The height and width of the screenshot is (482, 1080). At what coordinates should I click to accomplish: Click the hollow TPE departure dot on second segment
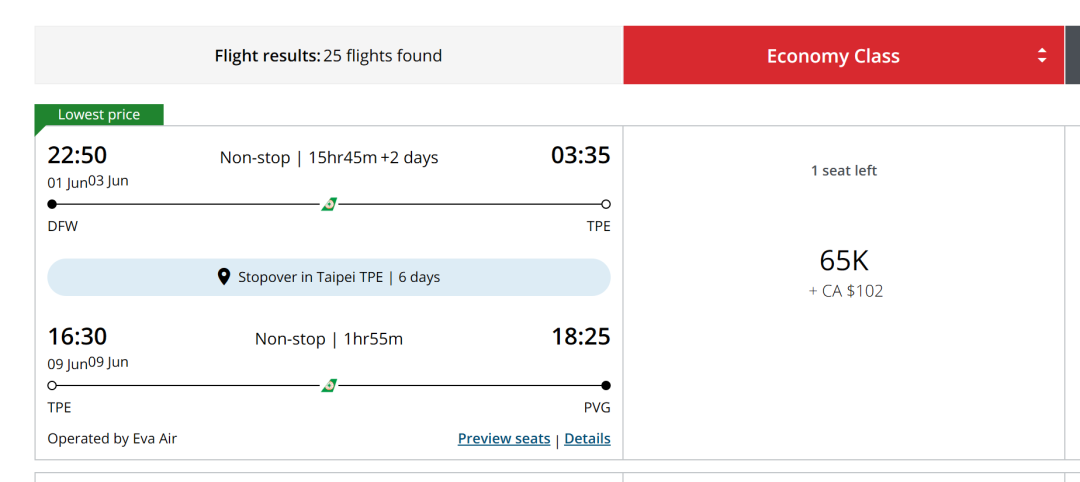pos(52,385)
